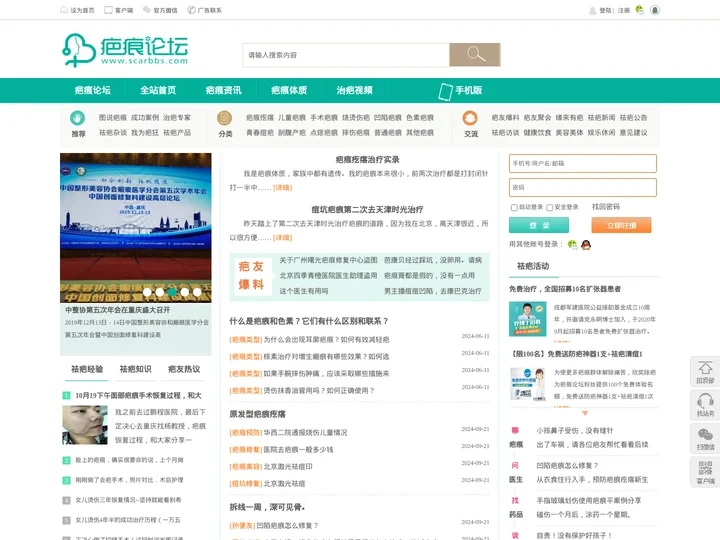720x540 pixels.
Task: Open 痘坑疤痕第二次去天津时光治疗 article
Action: 367,210
